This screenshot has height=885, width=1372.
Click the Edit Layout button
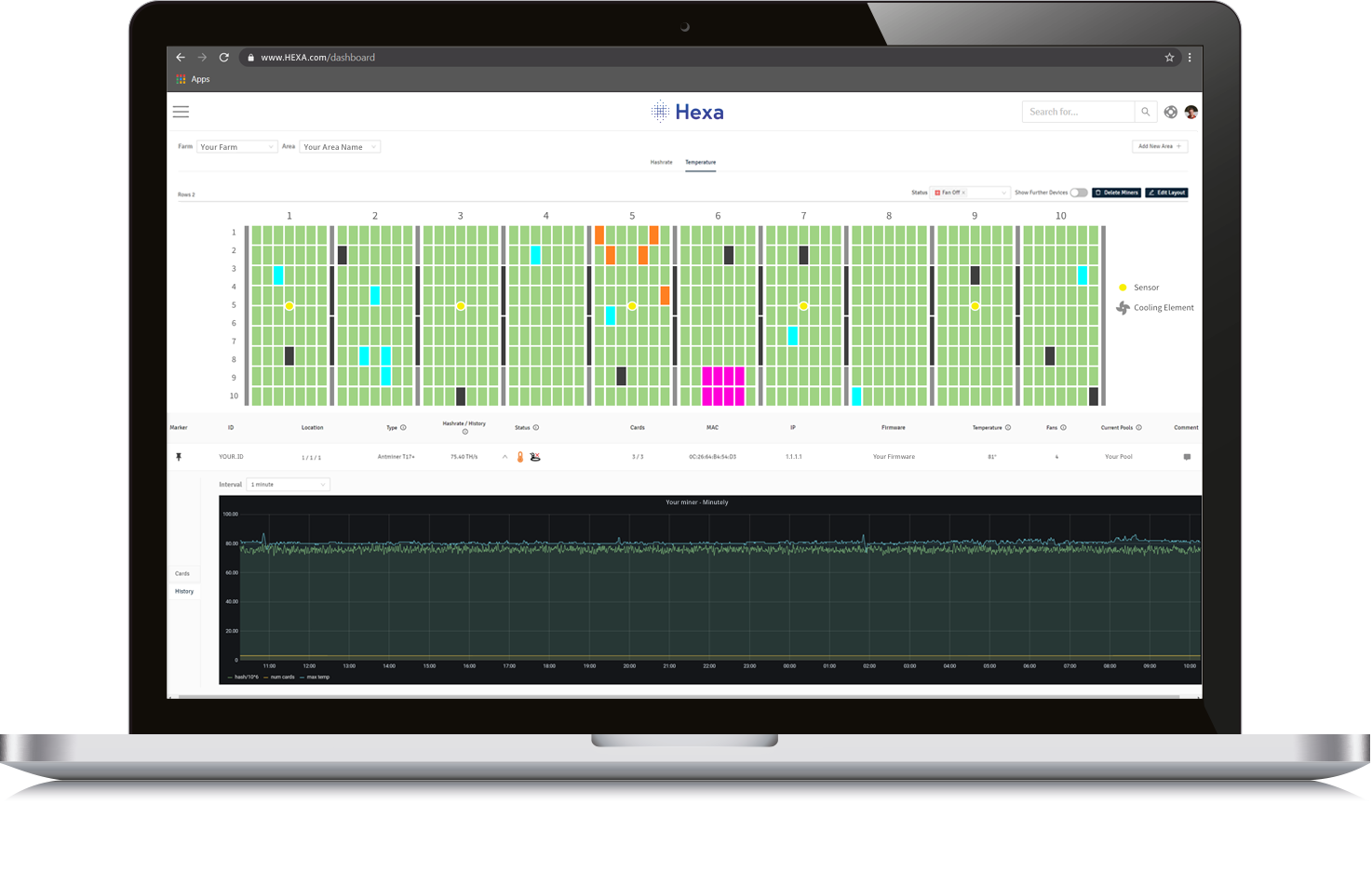click(1166, 193)
